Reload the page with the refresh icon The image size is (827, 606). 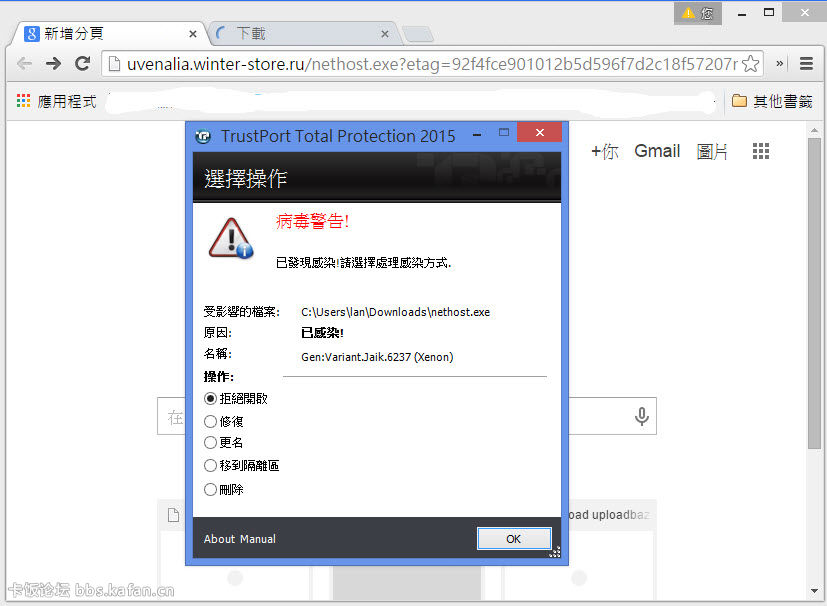[x=82, y=64]
